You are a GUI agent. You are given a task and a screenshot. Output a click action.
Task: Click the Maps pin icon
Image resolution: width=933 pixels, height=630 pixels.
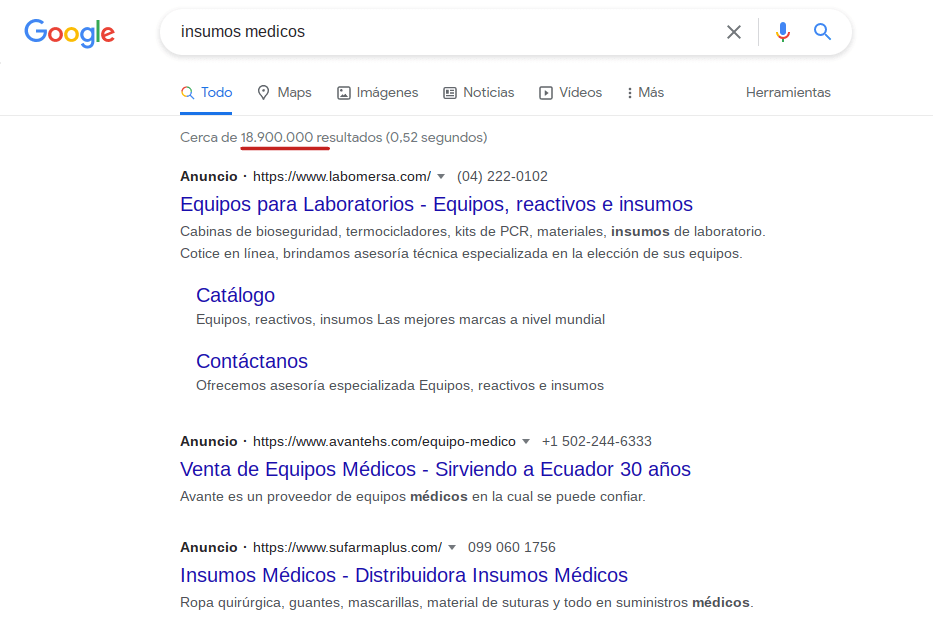(x=263, y=93)
